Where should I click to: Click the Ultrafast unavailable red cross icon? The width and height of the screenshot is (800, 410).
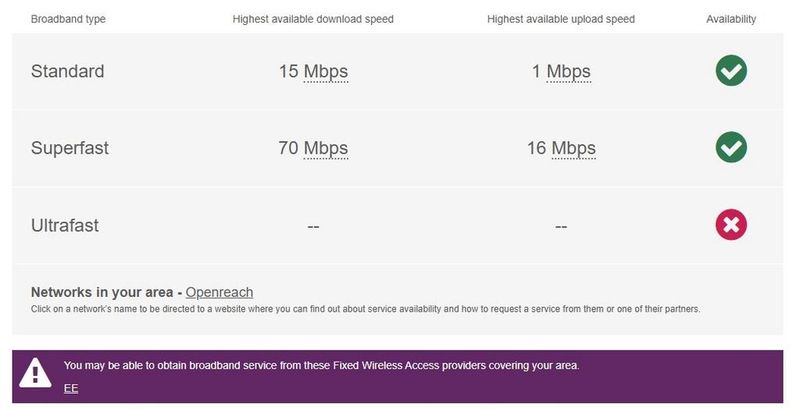tap(731, 225)
